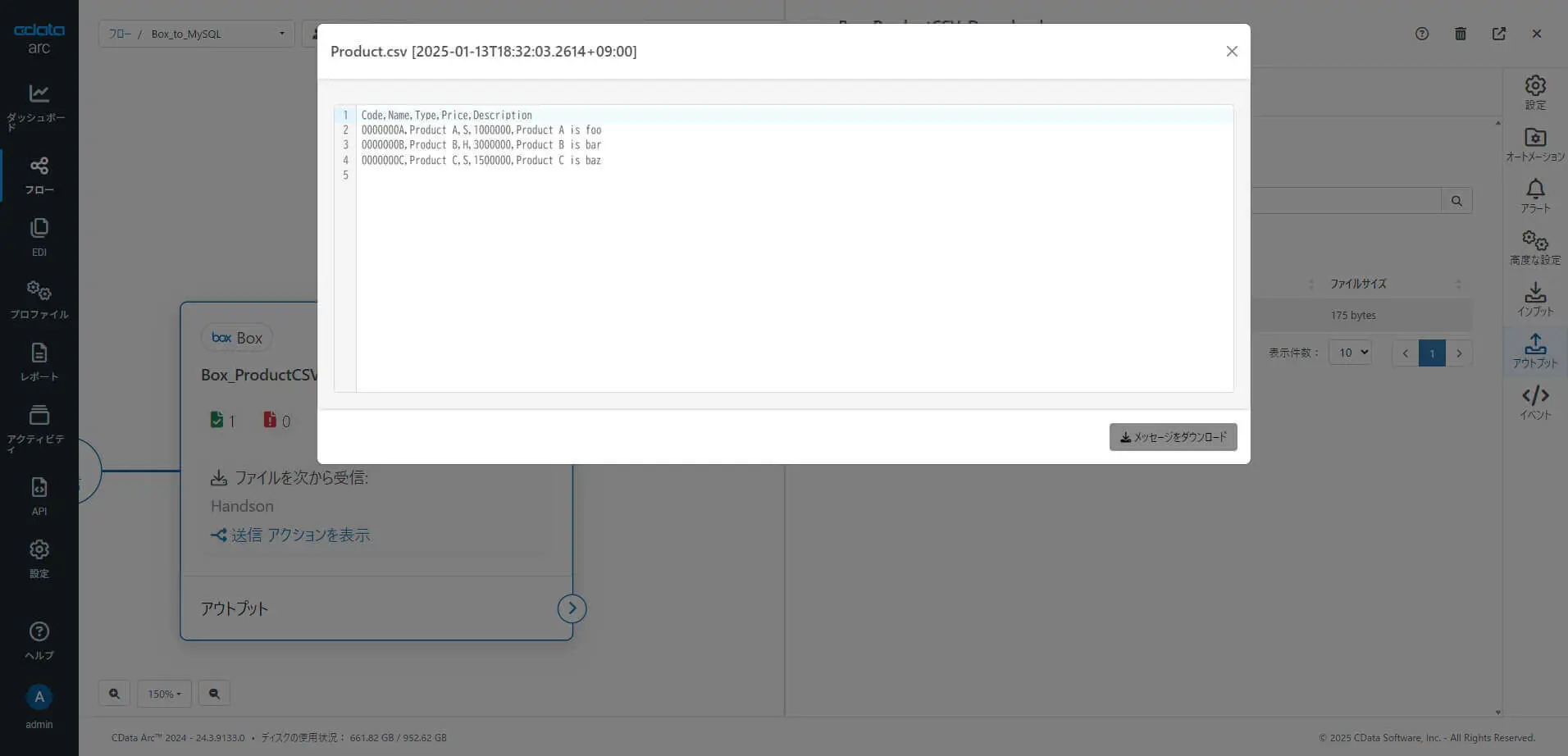The height and width of the screenshot is (756, 1568).
Task: Click CSV line 3 Product B row
Action: (481, 145)
